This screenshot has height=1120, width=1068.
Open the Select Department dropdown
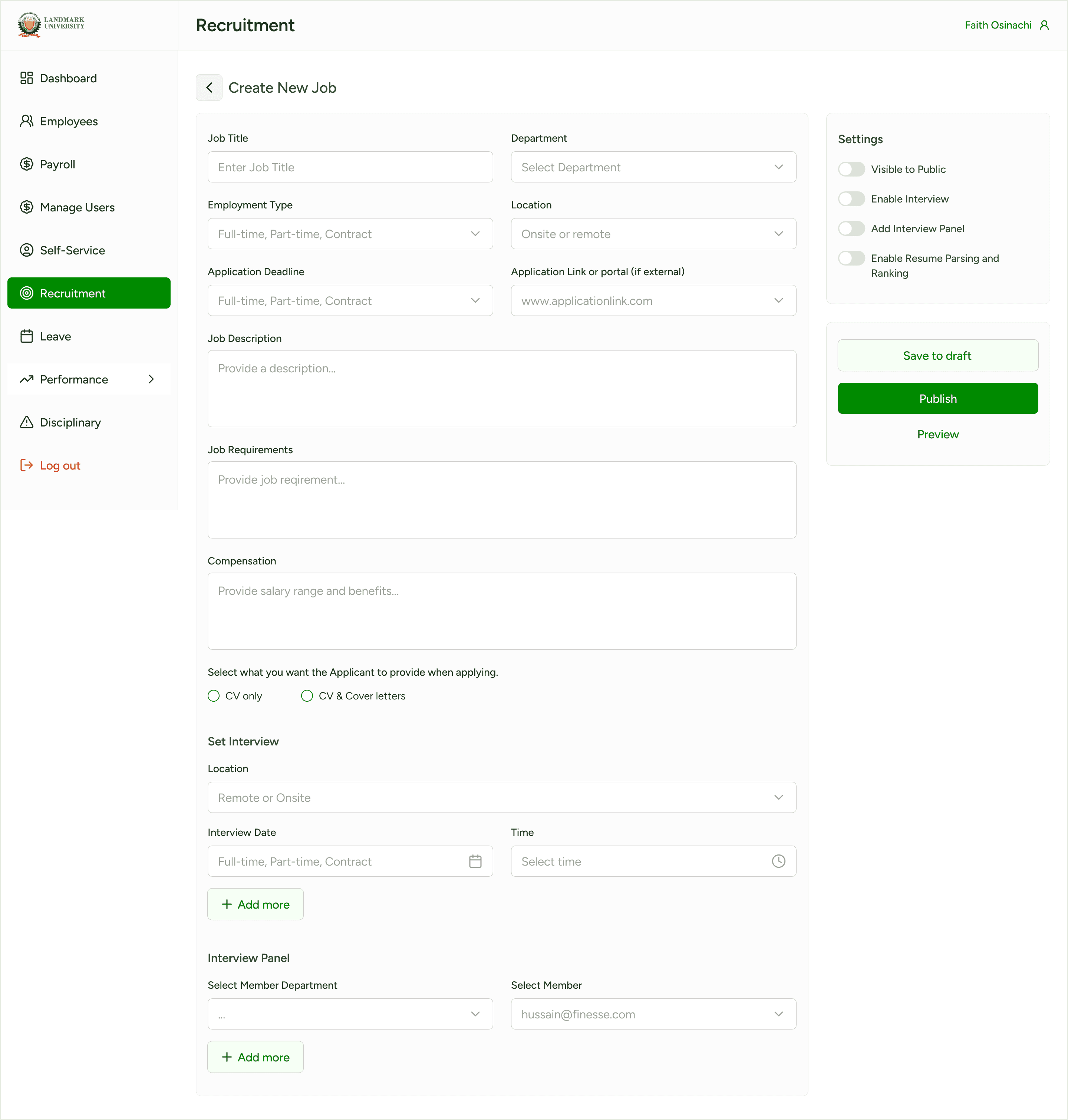coord(653,167)
